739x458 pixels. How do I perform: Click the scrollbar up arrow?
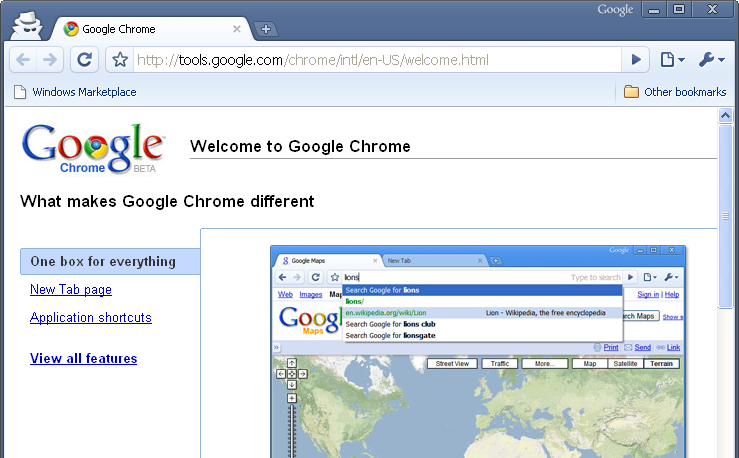coord(725,115)
